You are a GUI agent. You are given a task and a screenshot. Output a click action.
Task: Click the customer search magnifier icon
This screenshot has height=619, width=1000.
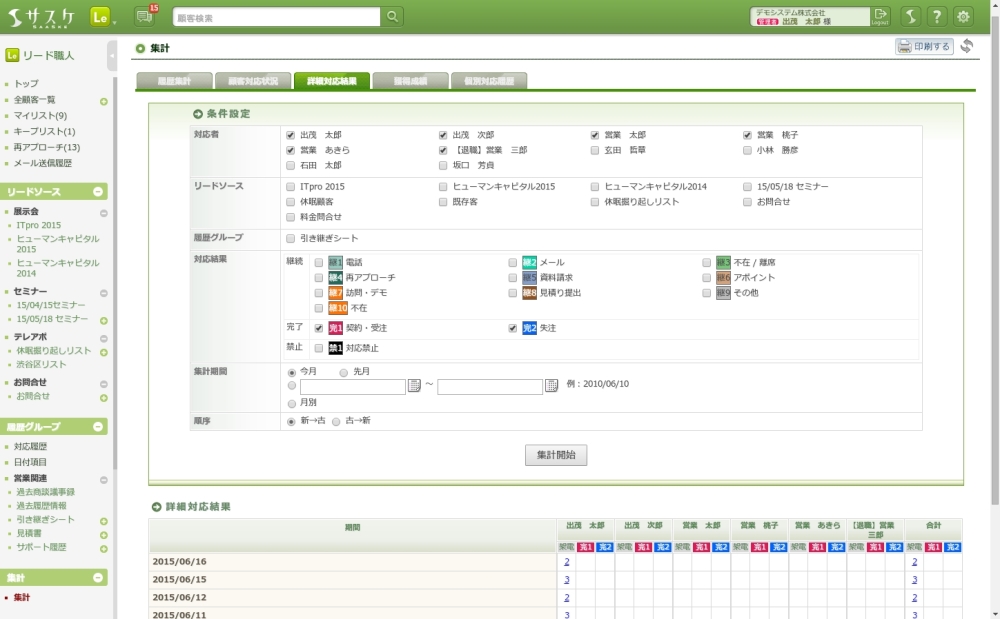[393, 17]
